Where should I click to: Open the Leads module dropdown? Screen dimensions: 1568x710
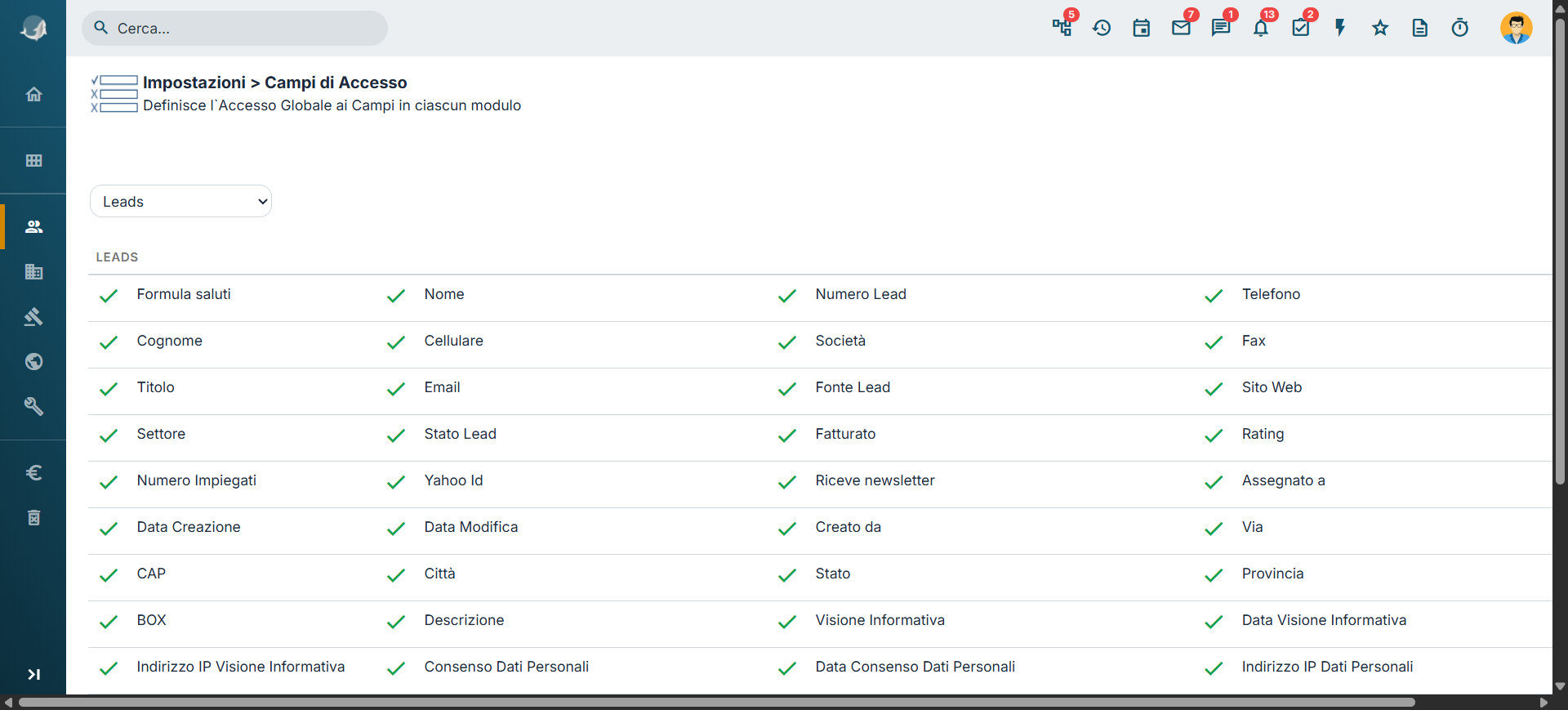(x=180, y=201)
